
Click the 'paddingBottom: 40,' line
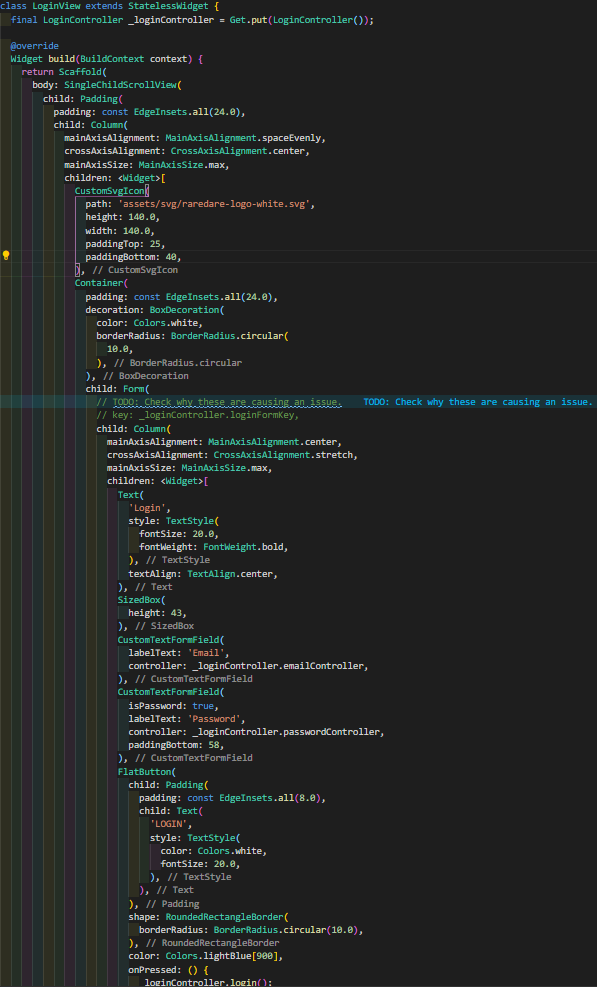[134, 257]
